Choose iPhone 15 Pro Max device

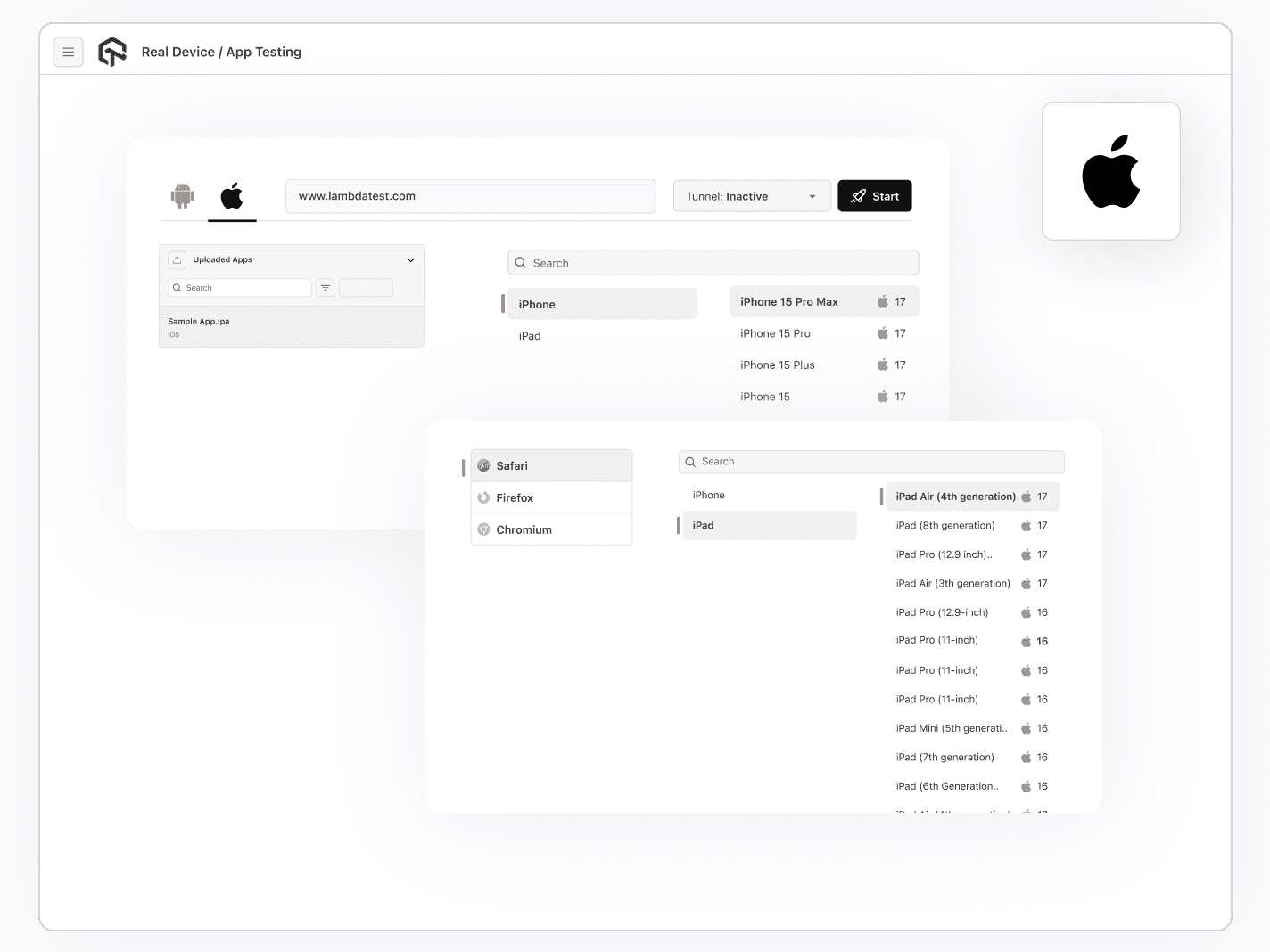[824, 301]
